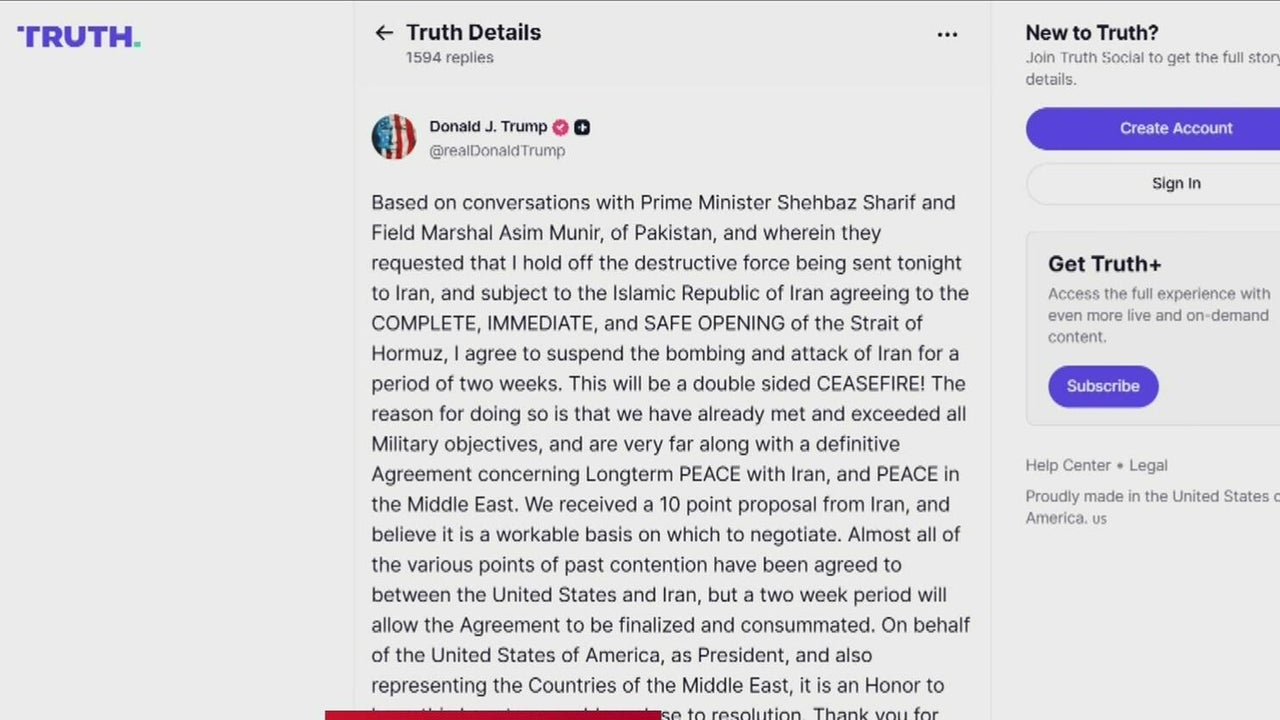Open Donald J. Trump's profile avatar
The image size is (1280, 720).
point(393,137)
